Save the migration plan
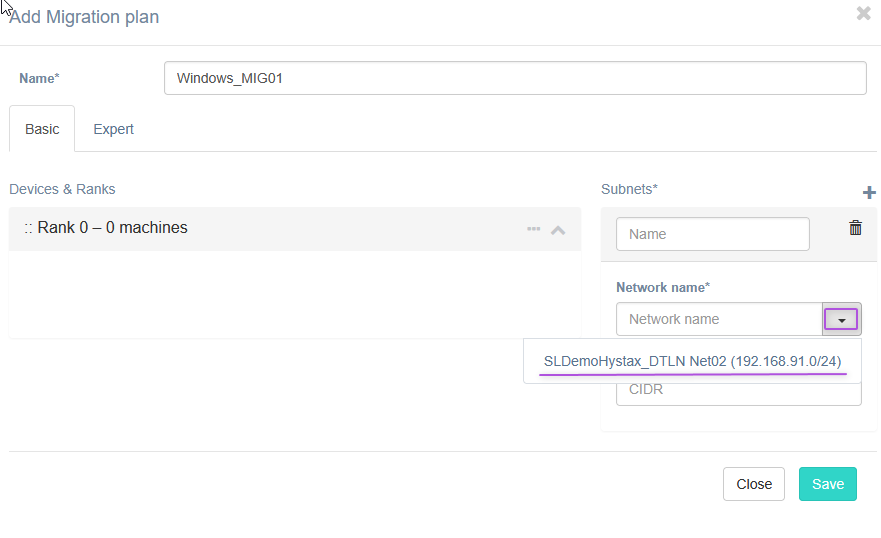Image resolution: width=881 pixels, height=538 pixels. pyautogui.click(x=827, y=484)
